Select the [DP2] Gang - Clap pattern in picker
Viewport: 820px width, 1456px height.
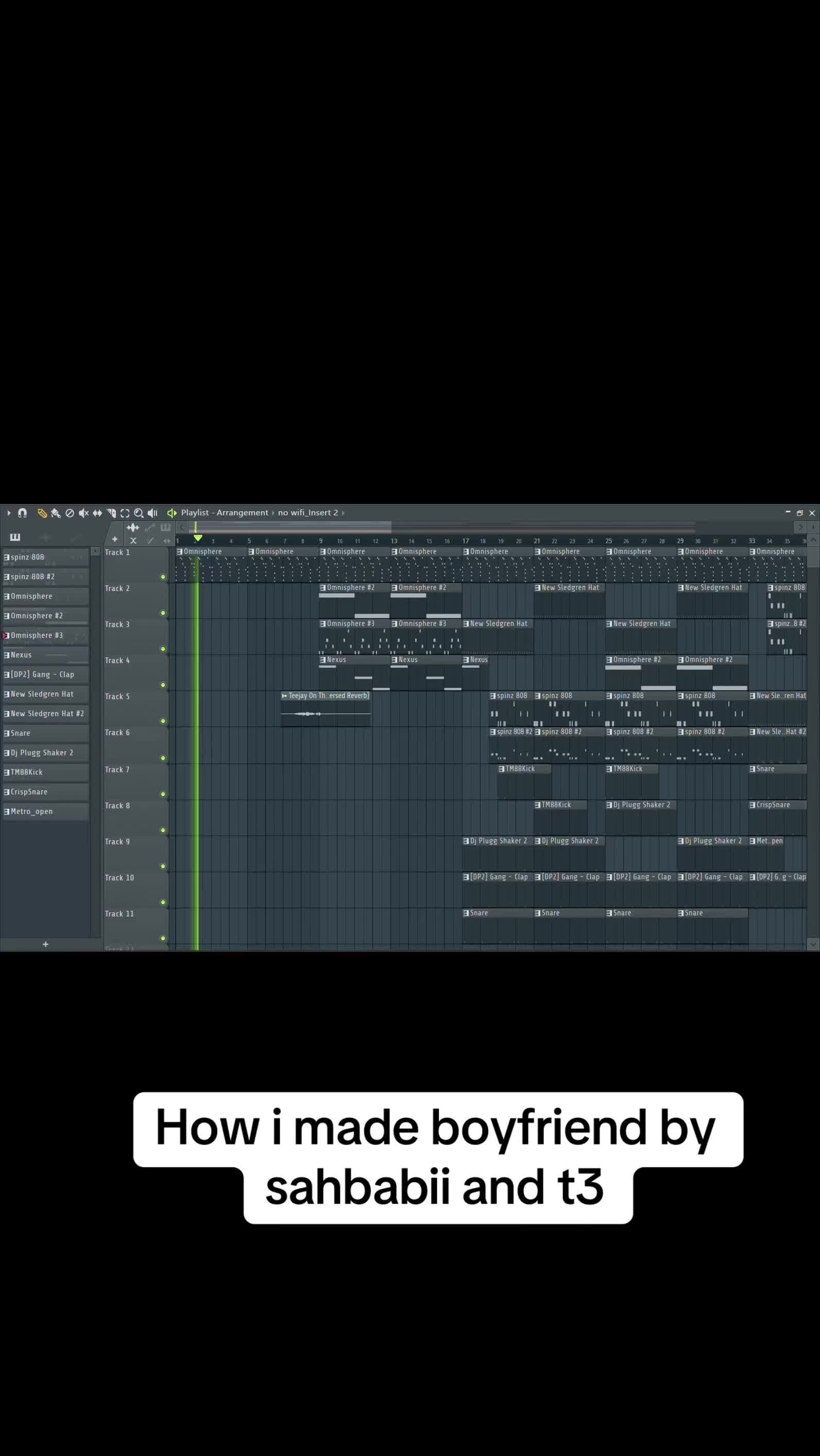tap(45, 674)
